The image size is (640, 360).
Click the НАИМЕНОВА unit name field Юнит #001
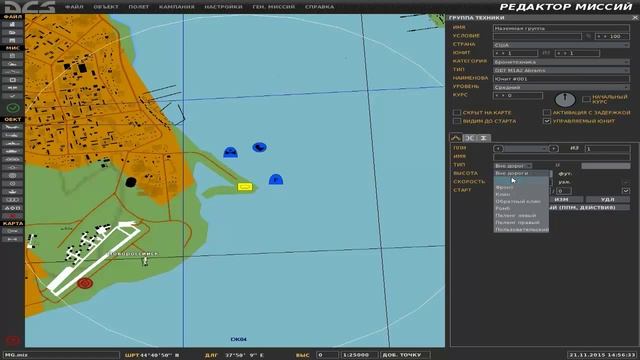[561, 79]
